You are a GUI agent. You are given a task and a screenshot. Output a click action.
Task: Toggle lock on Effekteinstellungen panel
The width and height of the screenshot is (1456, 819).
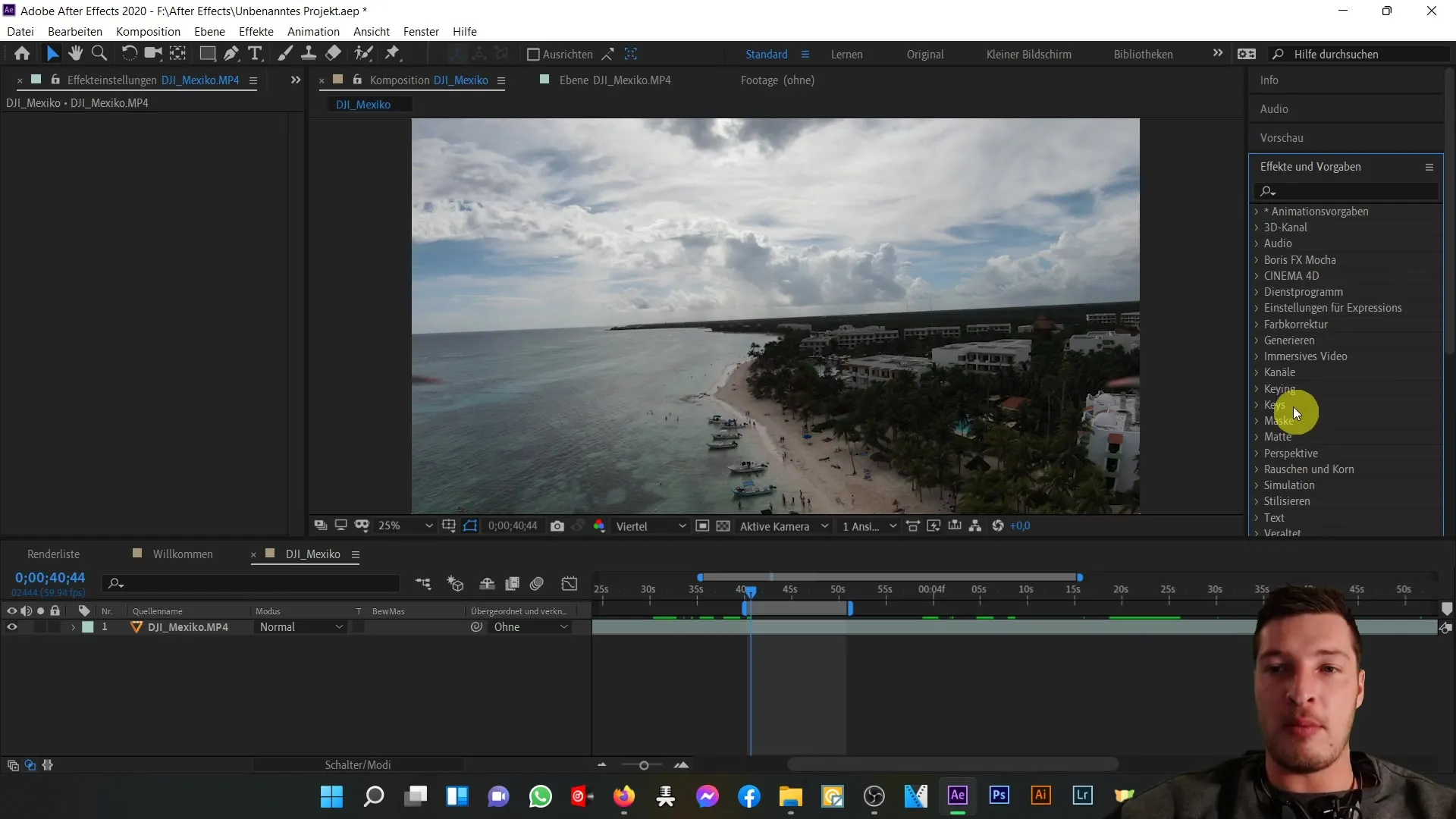[55, 80]
